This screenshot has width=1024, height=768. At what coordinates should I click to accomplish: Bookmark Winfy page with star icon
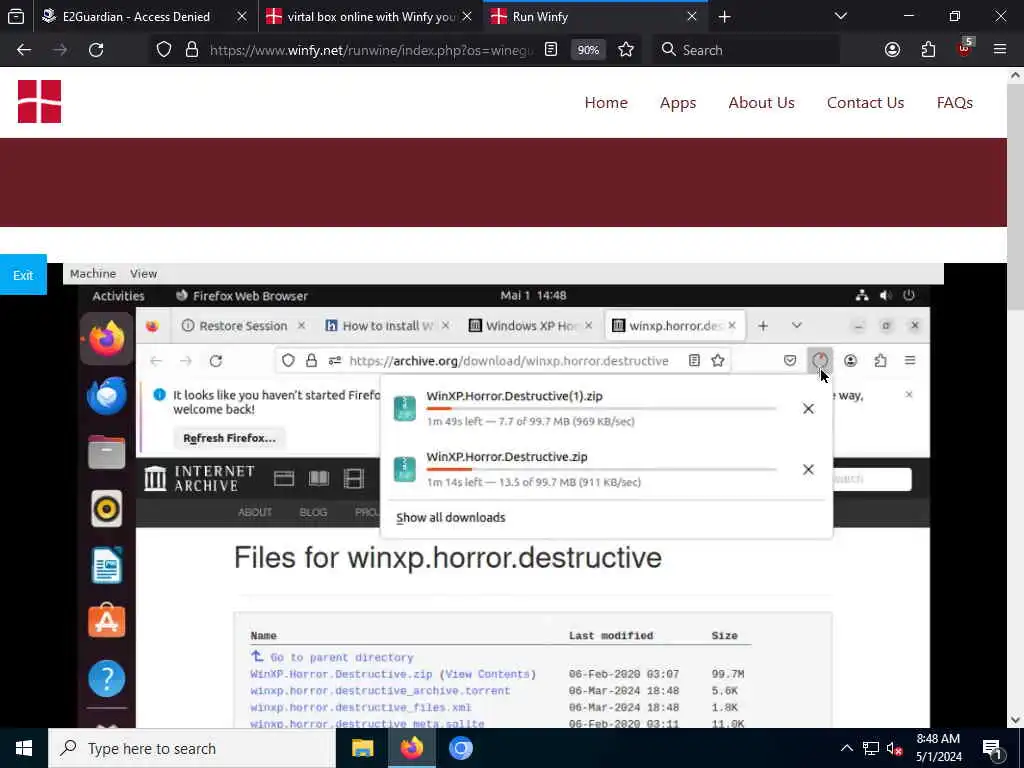[x=626, y=50]
